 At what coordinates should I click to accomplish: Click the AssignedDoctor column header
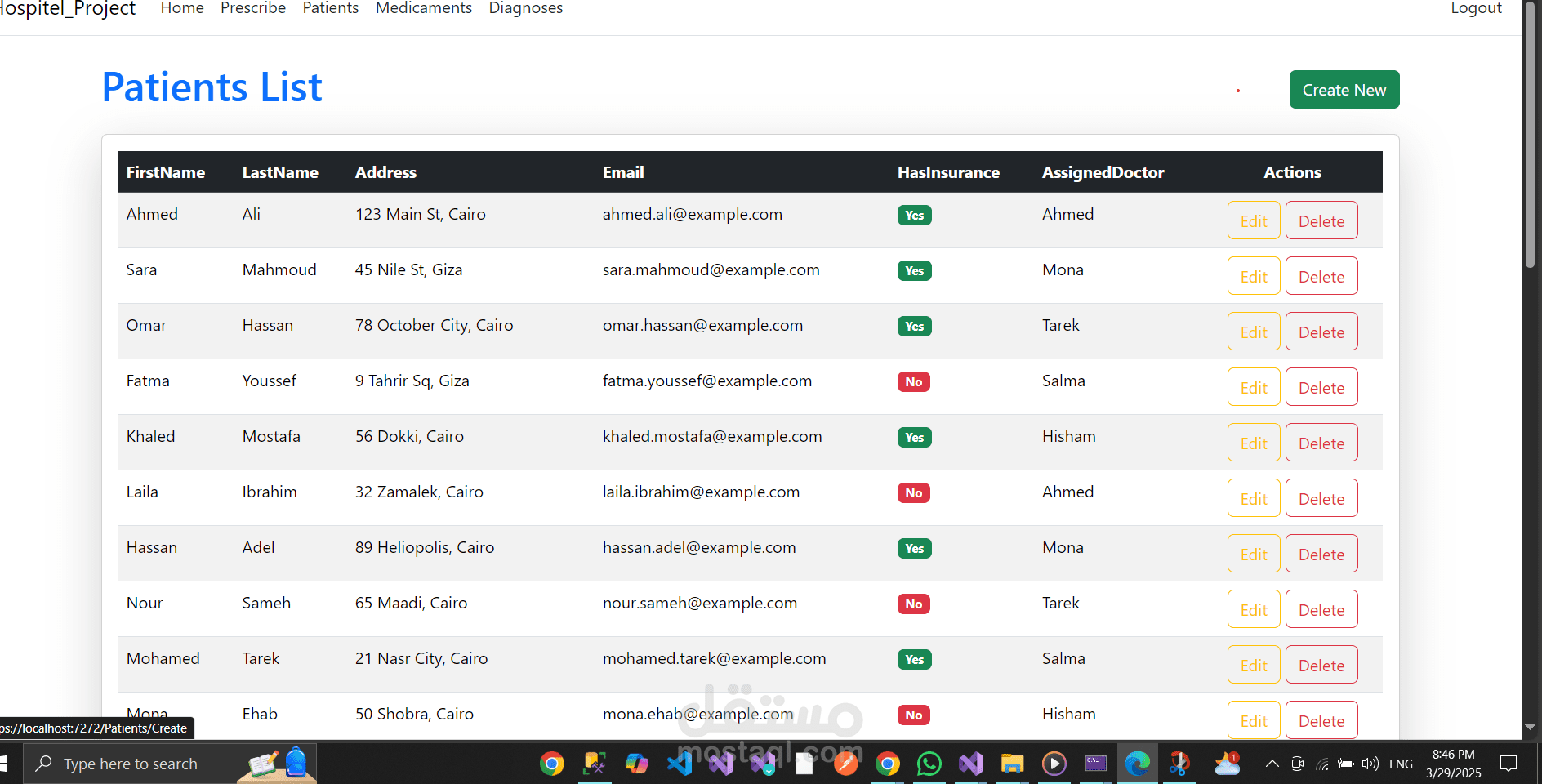pos(1103,172)
